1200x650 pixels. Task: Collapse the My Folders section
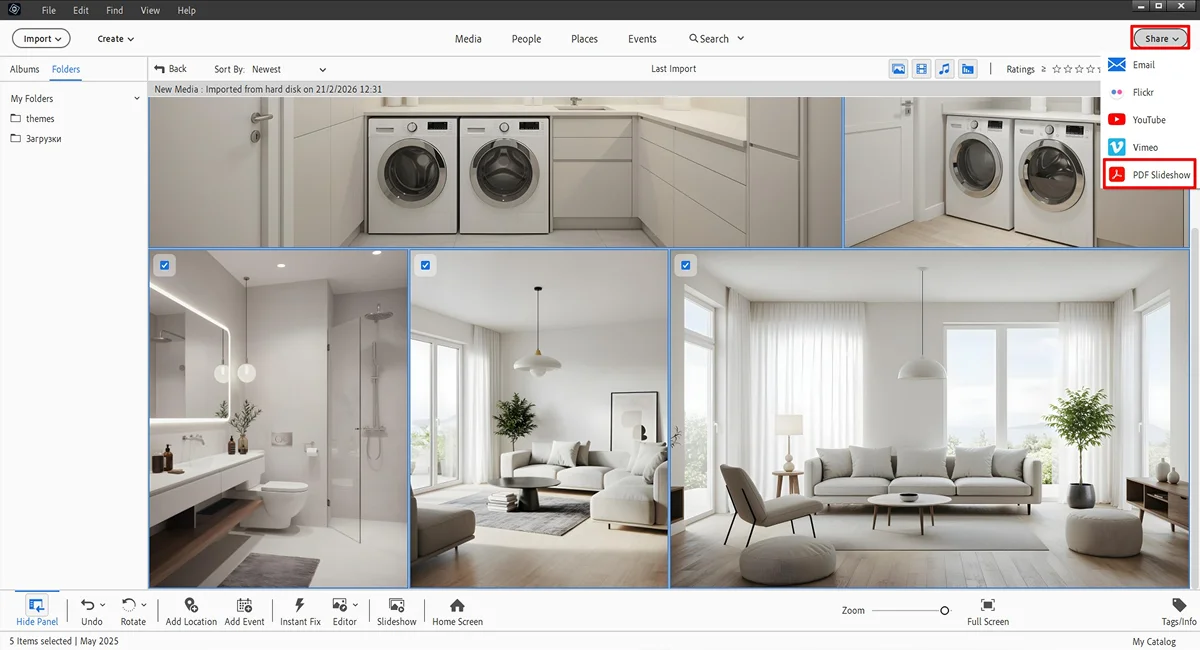(137, 99)
